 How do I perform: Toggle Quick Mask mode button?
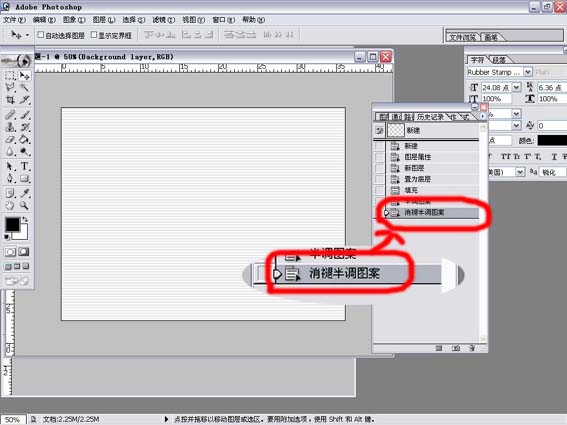click(24, 252)
